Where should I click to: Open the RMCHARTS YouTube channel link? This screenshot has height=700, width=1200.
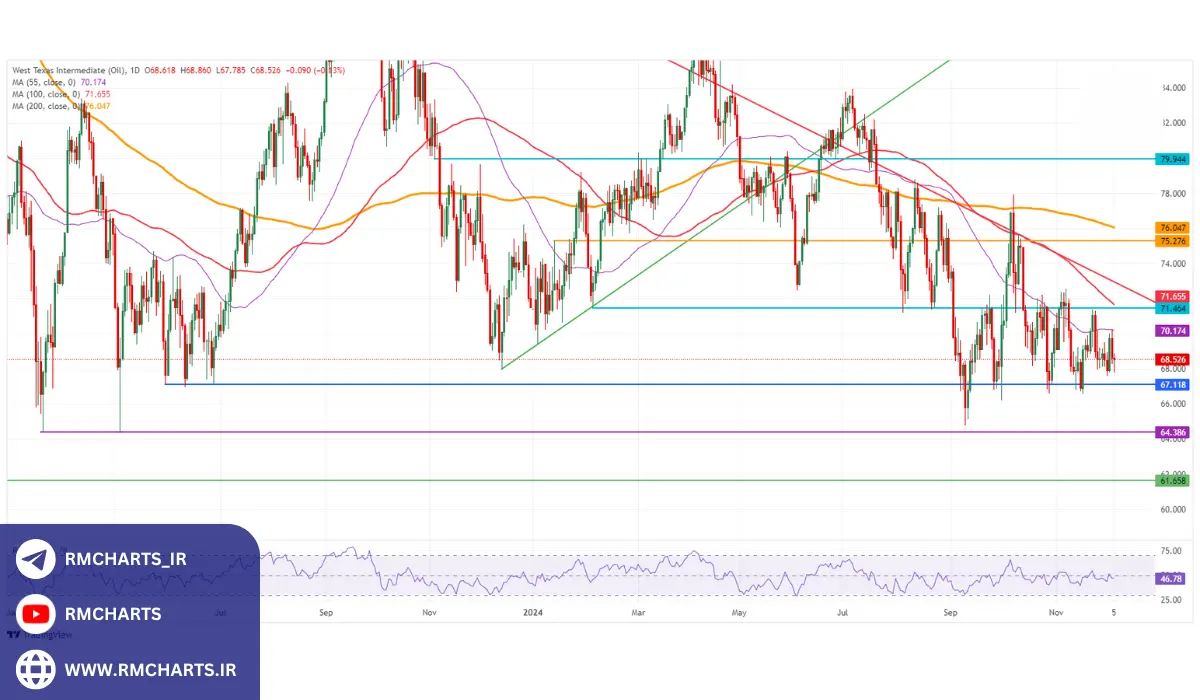coord(112,614)
